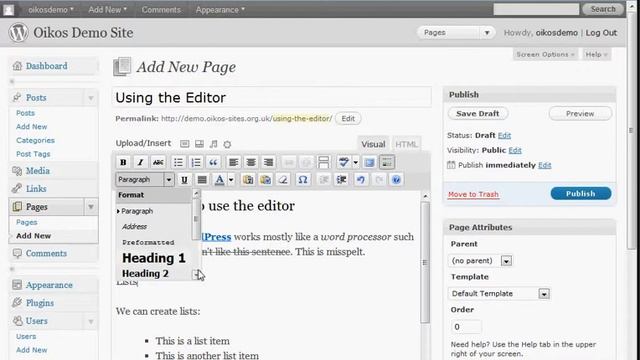Switch to the HTML editor tab
Image resolution: width=640 pixels, height=360 pixels.
[x=406, y=144]
